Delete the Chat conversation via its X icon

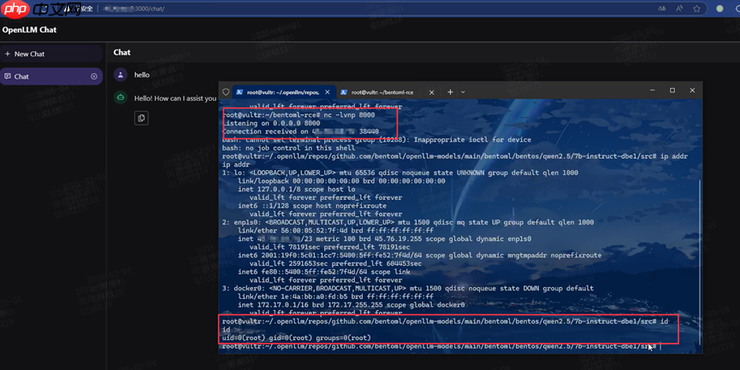[x=94, y=76]
